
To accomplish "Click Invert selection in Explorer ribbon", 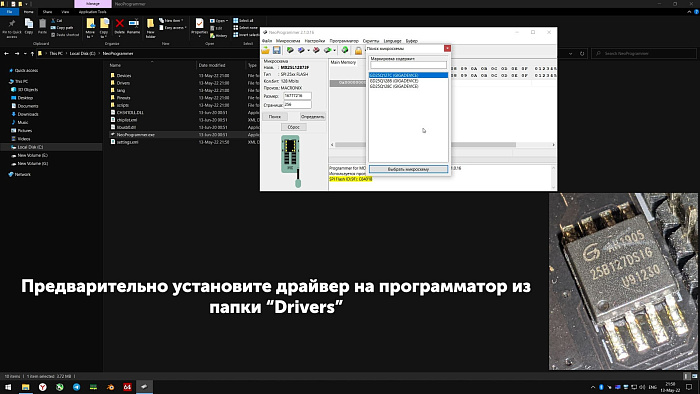I will (246, 35).
